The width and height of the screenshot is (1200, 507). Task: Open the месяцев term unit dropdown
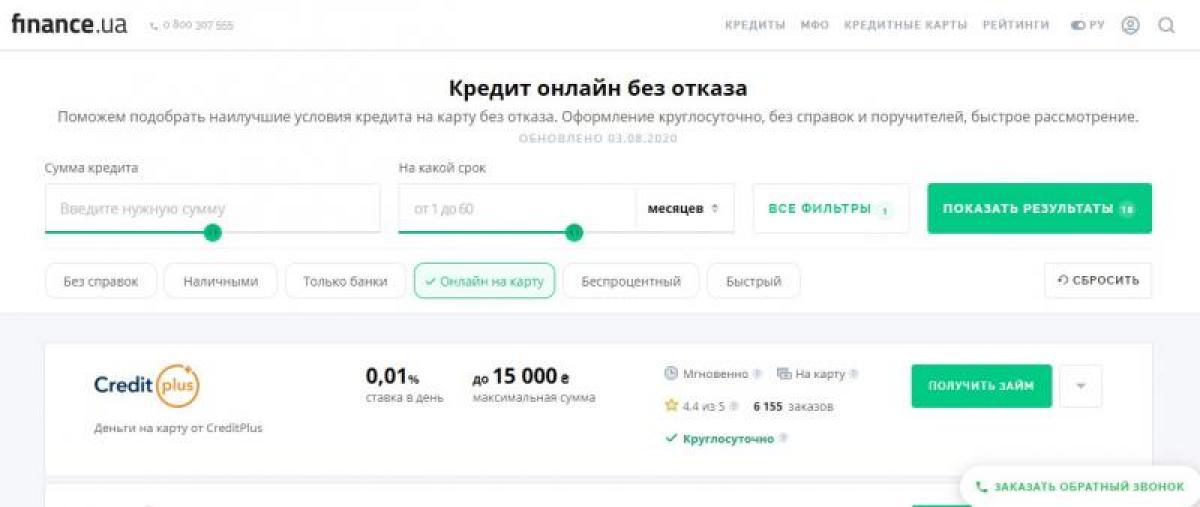(684, 208)
